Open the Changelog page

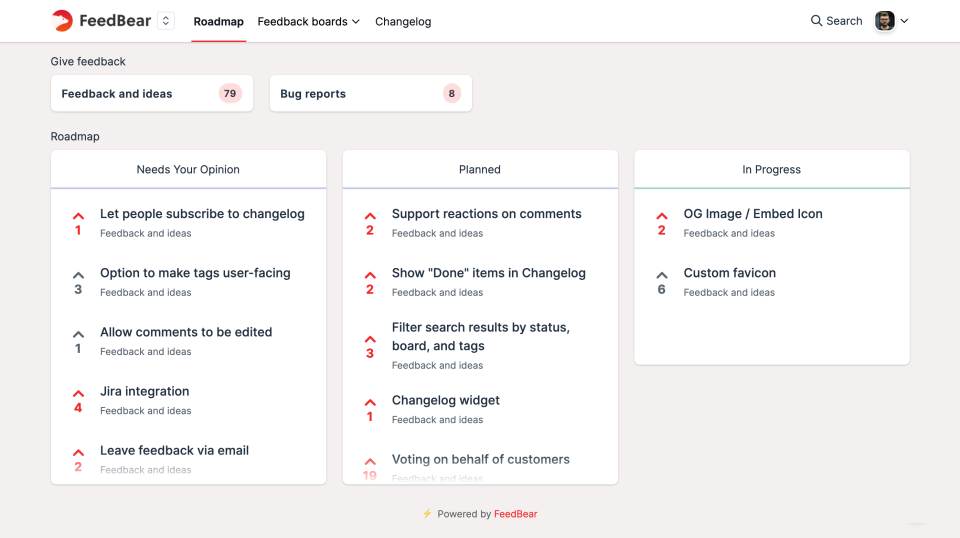click(x=403, y=21)
